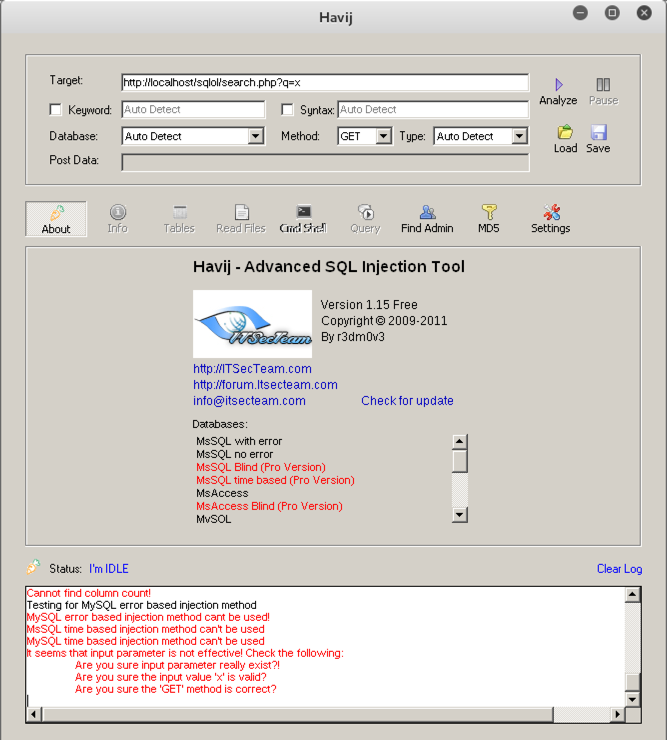Expand the Method GET dropdown
This screenshot has width=667, height=740.
coord(384,136)
